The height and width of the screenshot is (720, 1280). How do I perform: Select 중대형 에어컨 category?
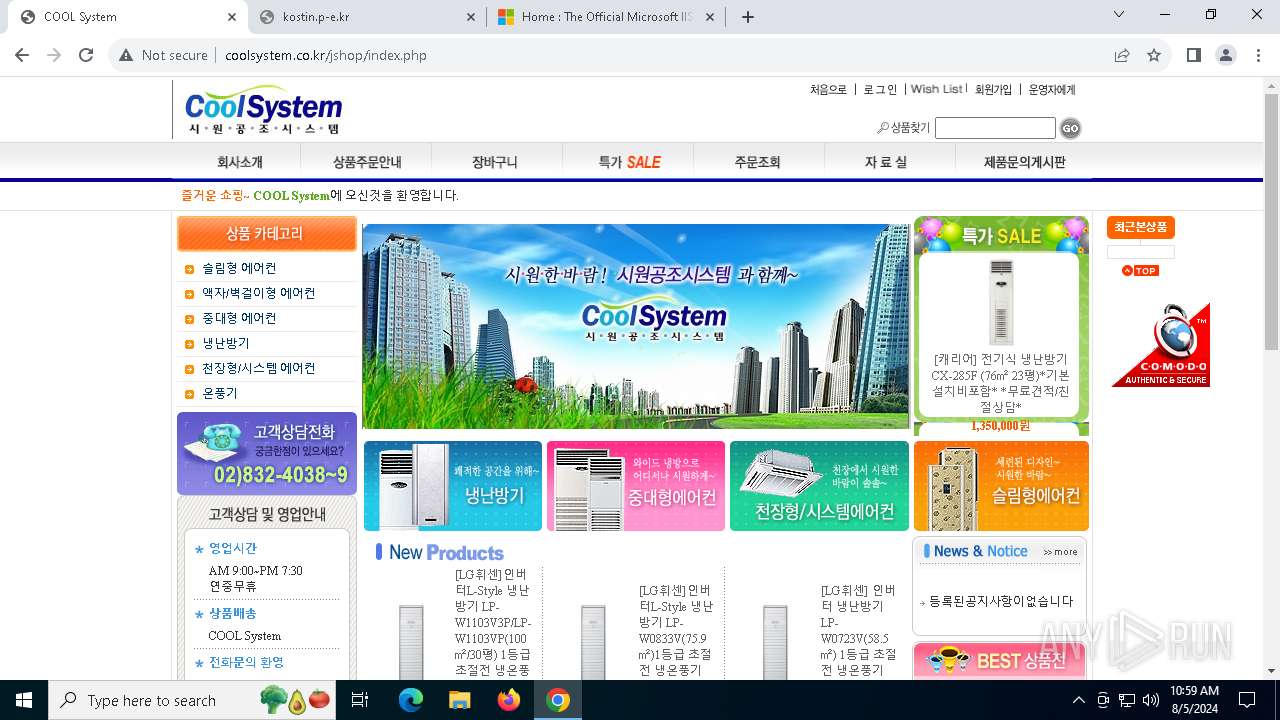(x=239, y=318)
